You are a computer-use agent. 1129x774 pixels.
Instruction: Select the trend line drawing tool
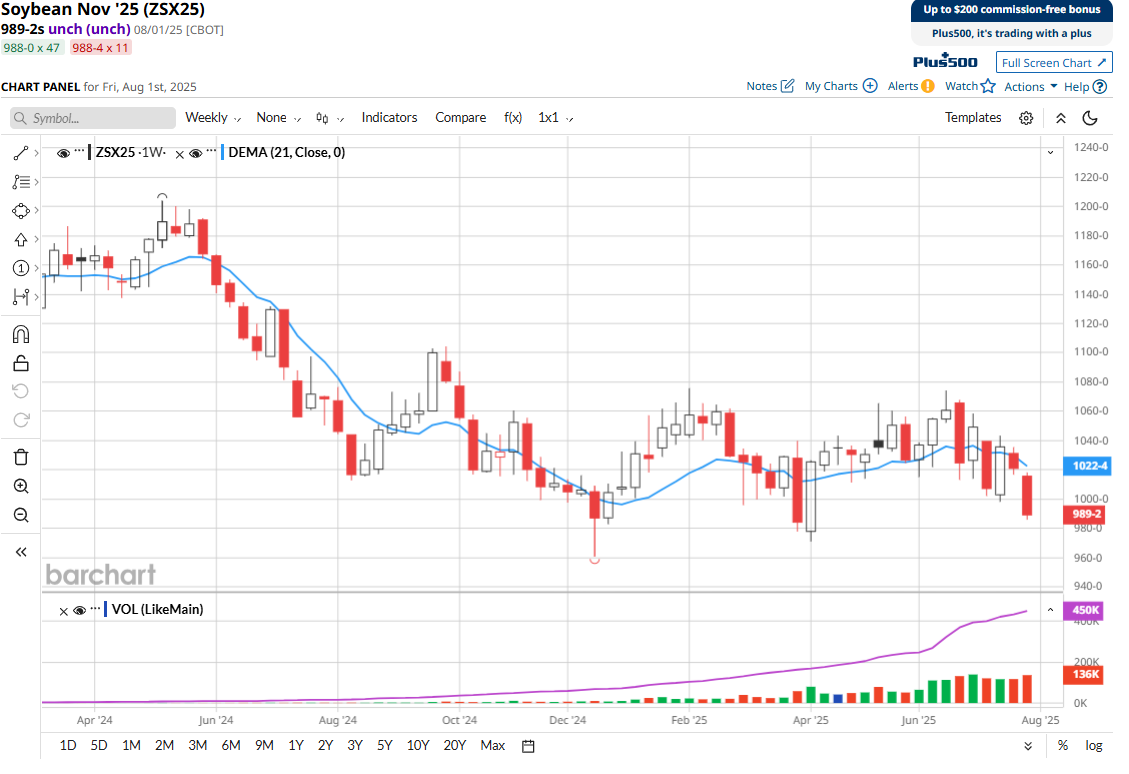point(20,154)
